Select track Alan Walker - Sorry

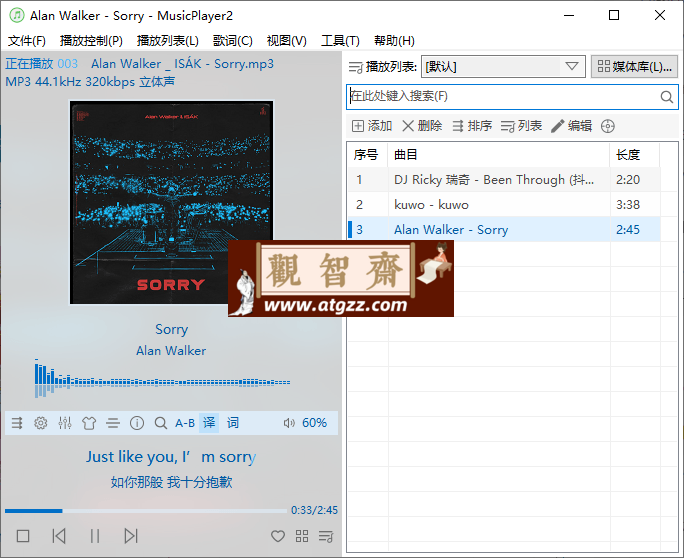point(504,229)
